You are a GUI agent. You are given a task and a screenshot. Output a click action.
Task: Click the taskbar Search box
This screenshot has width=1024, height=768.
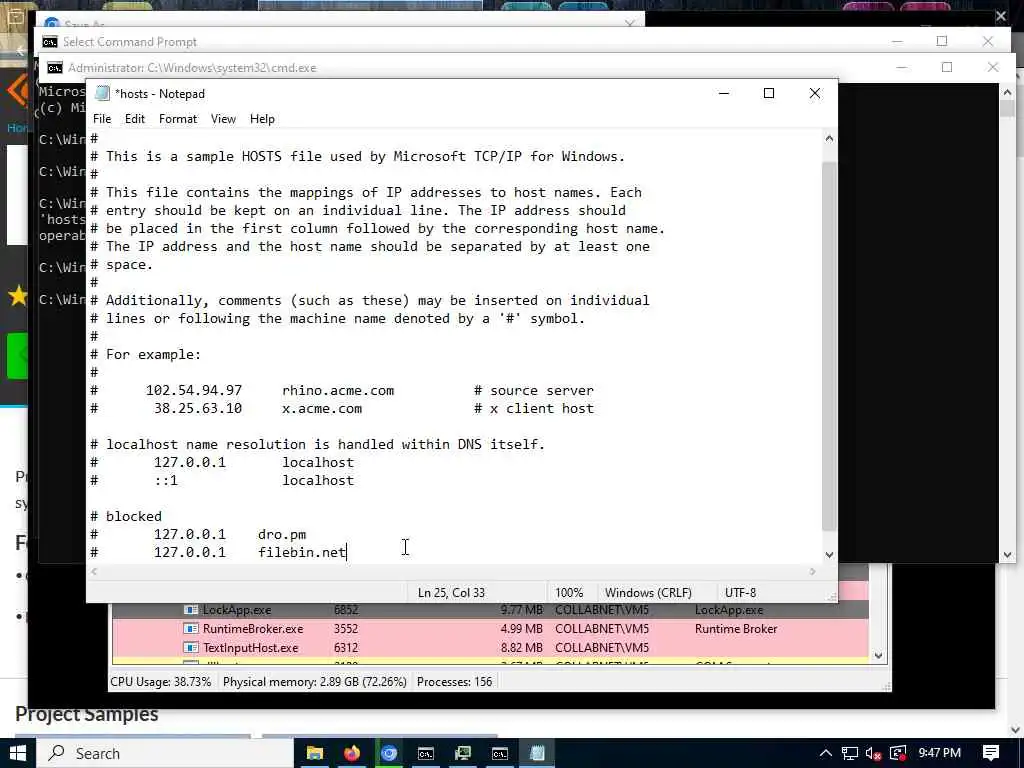point(164,753)
